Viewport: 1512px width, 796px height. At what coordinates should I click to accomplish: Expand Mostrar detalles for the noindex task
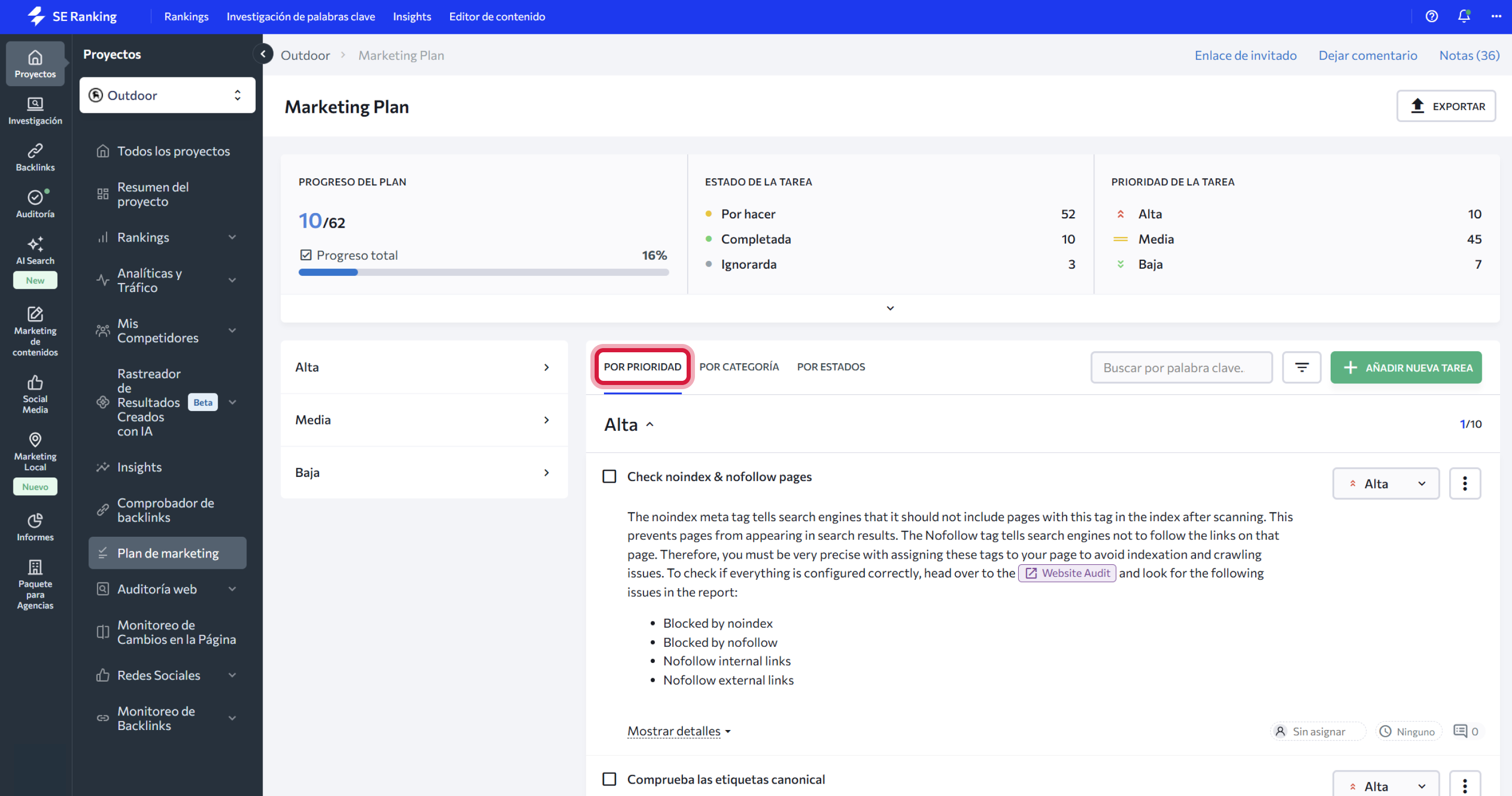click(x=679, y=731)
